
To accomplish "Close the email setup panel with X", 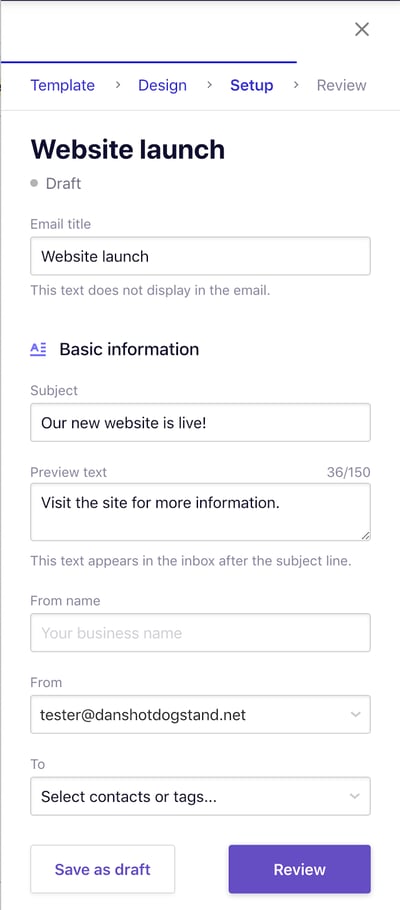I will click(362, 29).
